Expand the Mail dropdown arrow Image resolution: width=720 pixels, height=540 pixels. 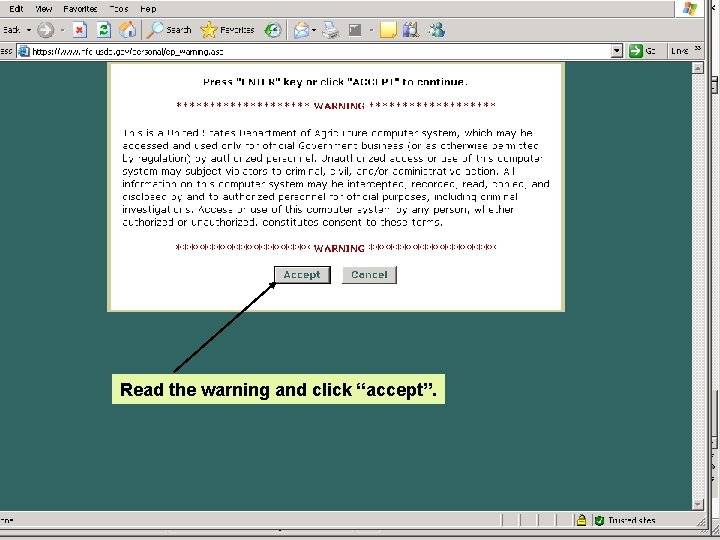(x=314, y=30)
